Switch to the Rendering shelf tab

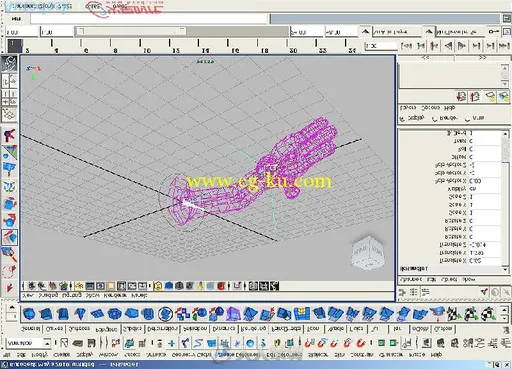253,329
